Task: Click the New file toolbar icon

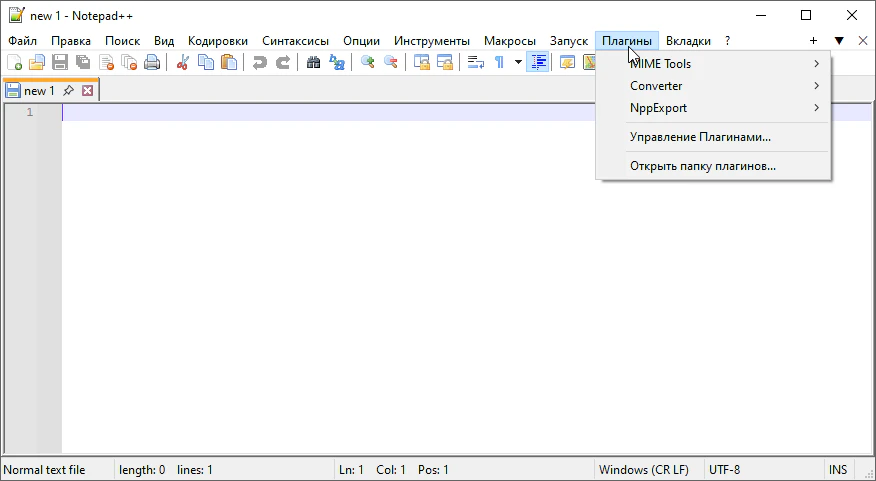Action: 14,62
